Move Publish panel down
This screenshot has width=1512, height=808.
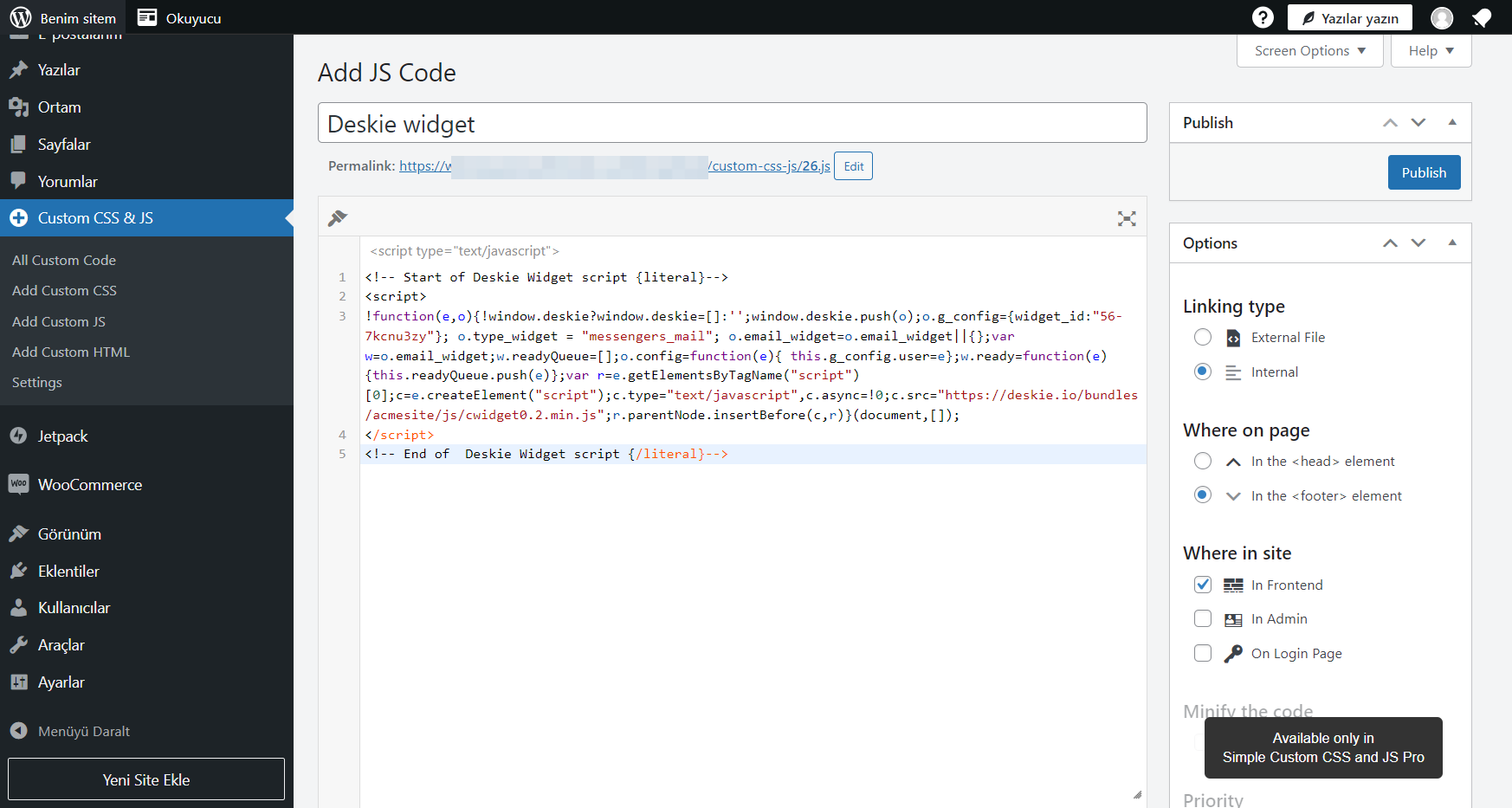1418,123
